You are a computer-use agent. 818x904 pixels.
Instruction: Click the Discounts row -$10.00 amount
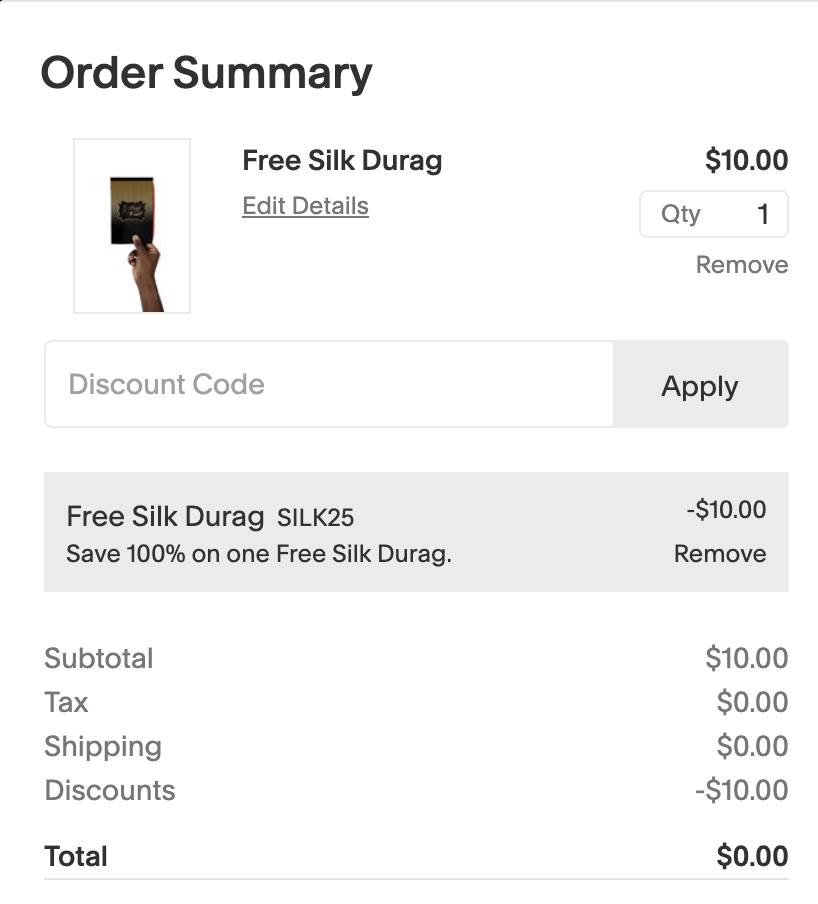pos(741,791)
